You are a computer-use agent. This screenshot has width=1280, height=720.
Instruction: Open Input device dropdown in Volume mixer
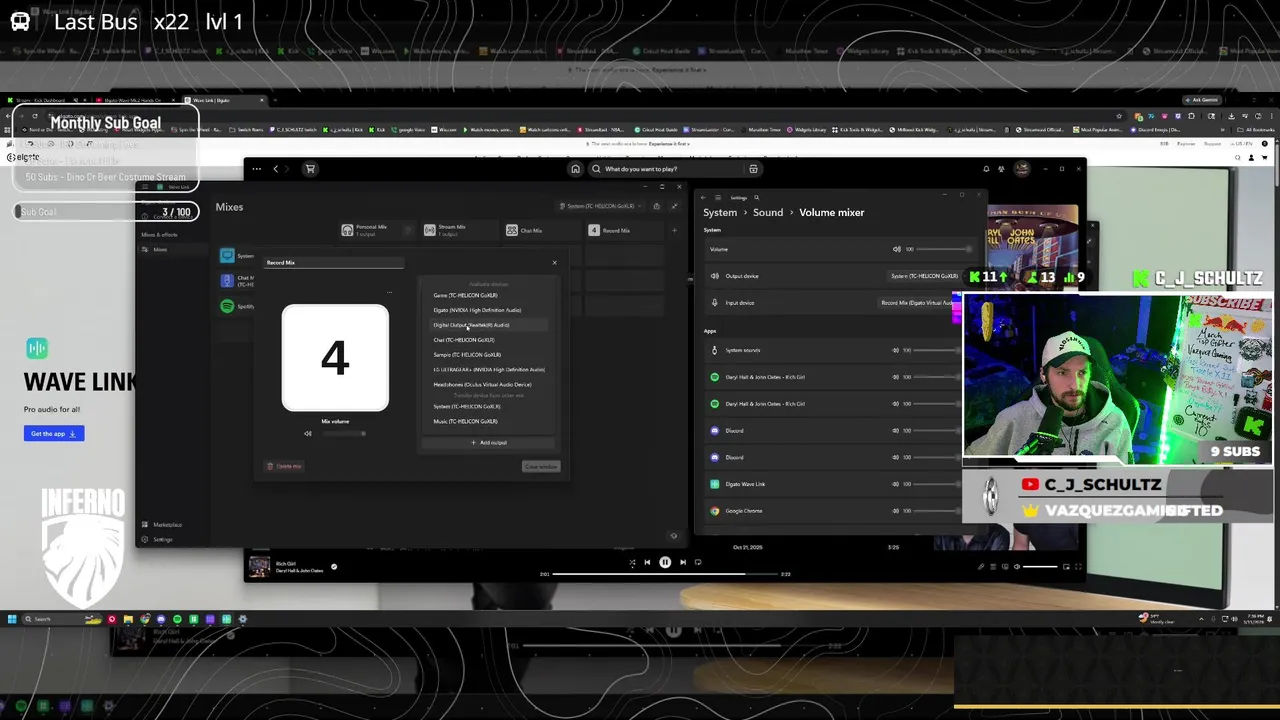(918, 303)
